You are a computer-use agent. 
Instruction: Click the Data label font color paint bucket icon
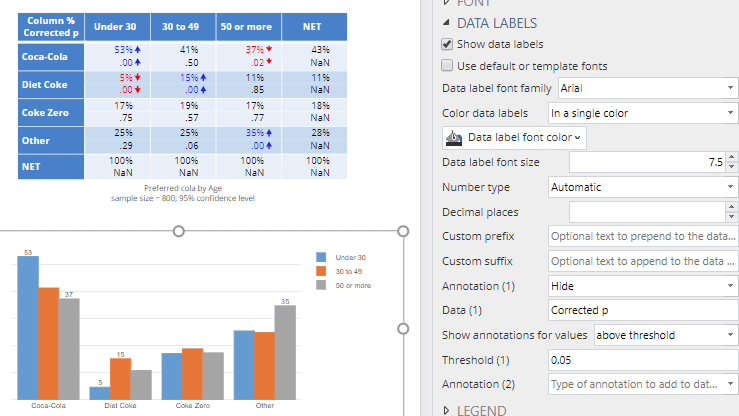453,137
